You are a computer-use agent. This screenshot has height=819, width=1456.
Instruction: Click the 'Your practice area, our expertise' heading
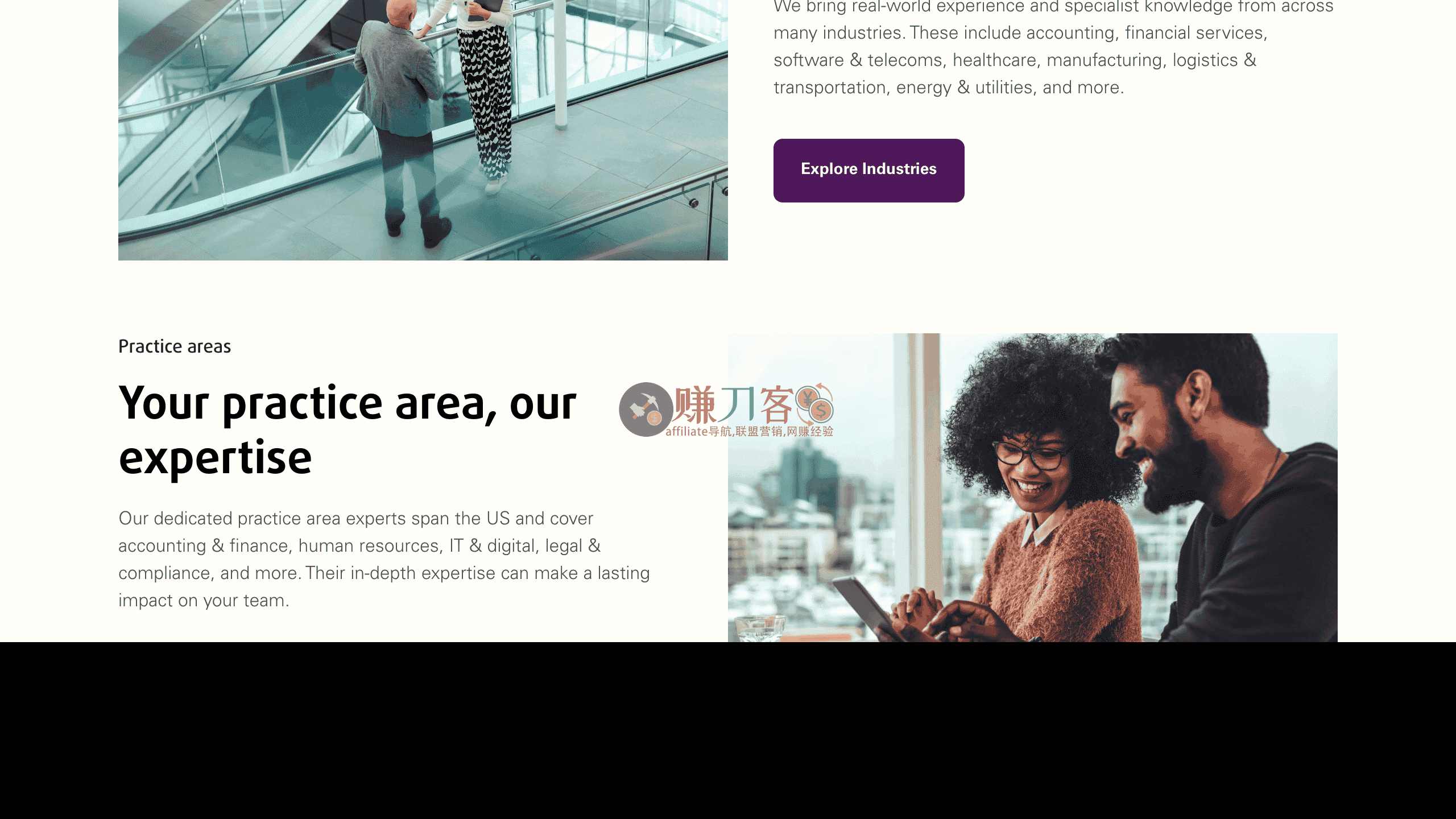(x=348, y=429)
